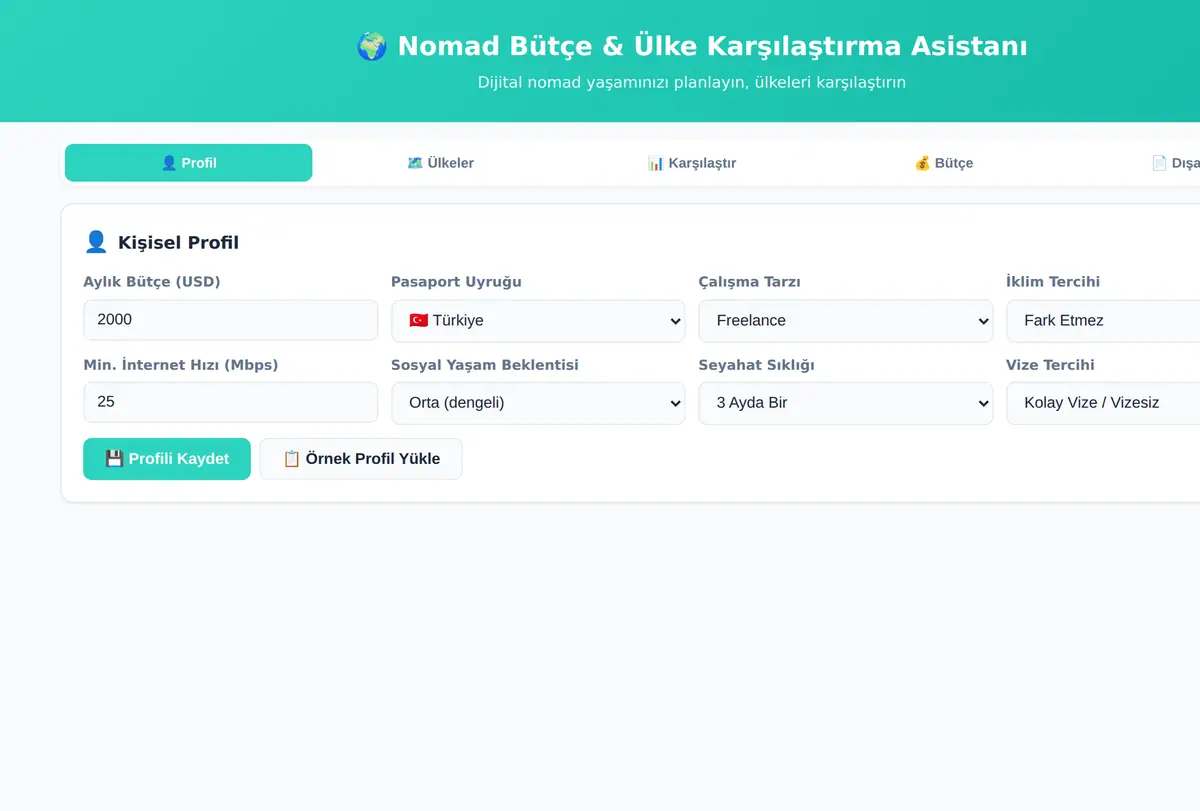Click the Aylık Bütçe (USD) label

pos(152,282)
